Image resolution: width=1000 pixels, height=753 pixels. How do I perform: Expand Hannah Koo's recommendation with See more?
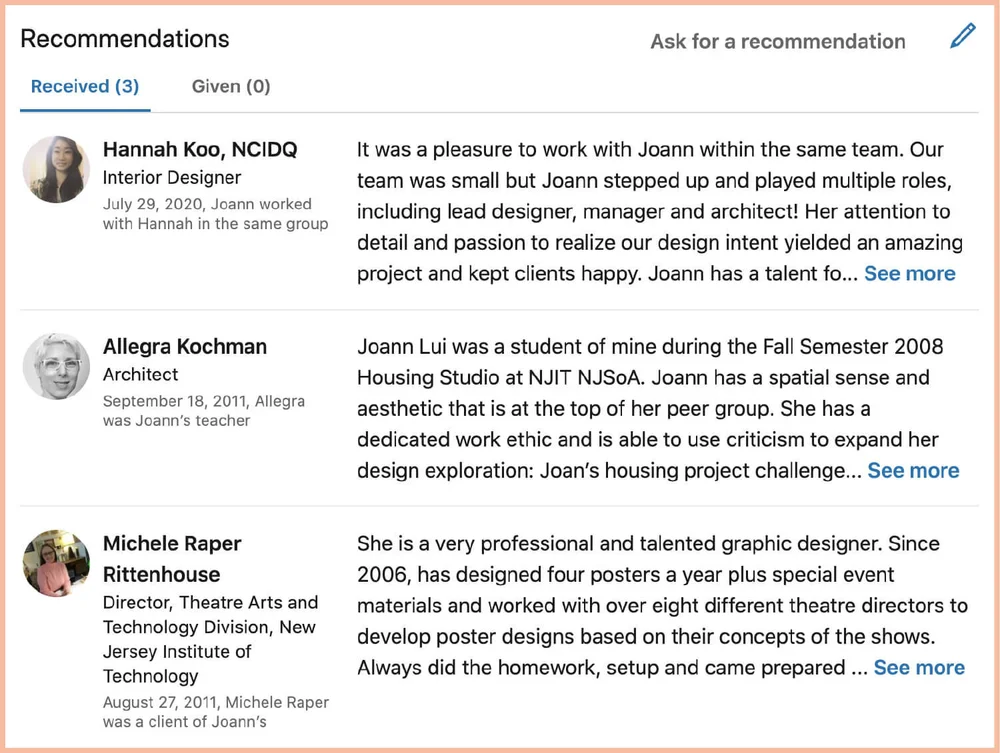pos(909,274)
